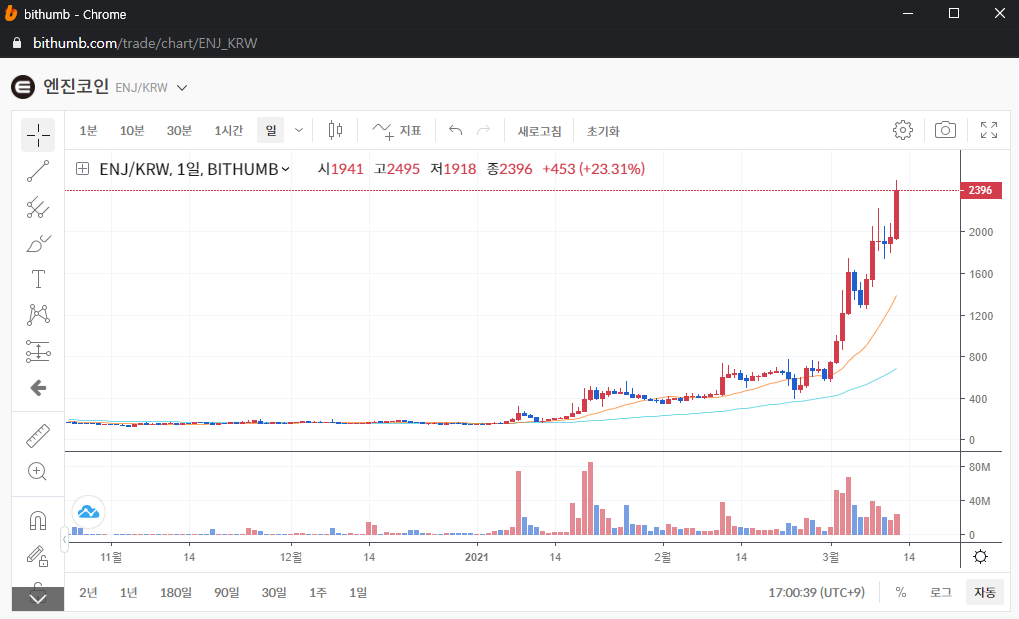The height and width of the screenshot is (619, 1019).
Task: Click the cloud icon on chart
Action: (x=88, y=512)
